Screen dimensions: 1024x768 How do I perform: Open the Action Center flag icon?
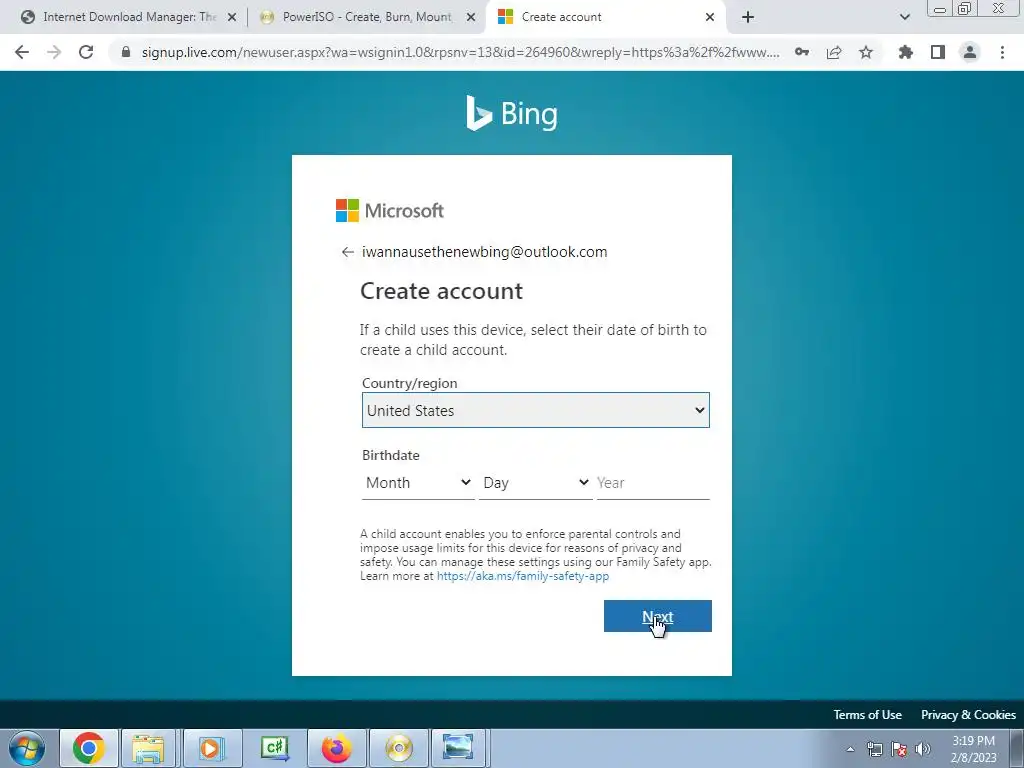click(899, 749)
